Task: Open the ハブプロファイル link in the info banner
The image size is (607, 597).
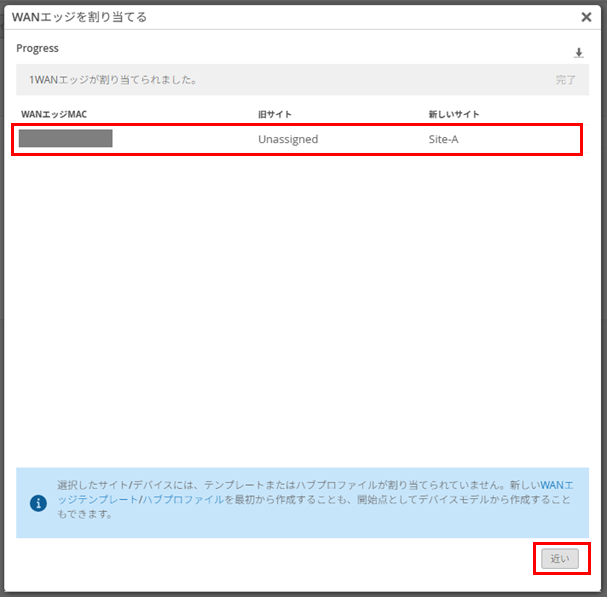Action: click(x=183, y=500)
